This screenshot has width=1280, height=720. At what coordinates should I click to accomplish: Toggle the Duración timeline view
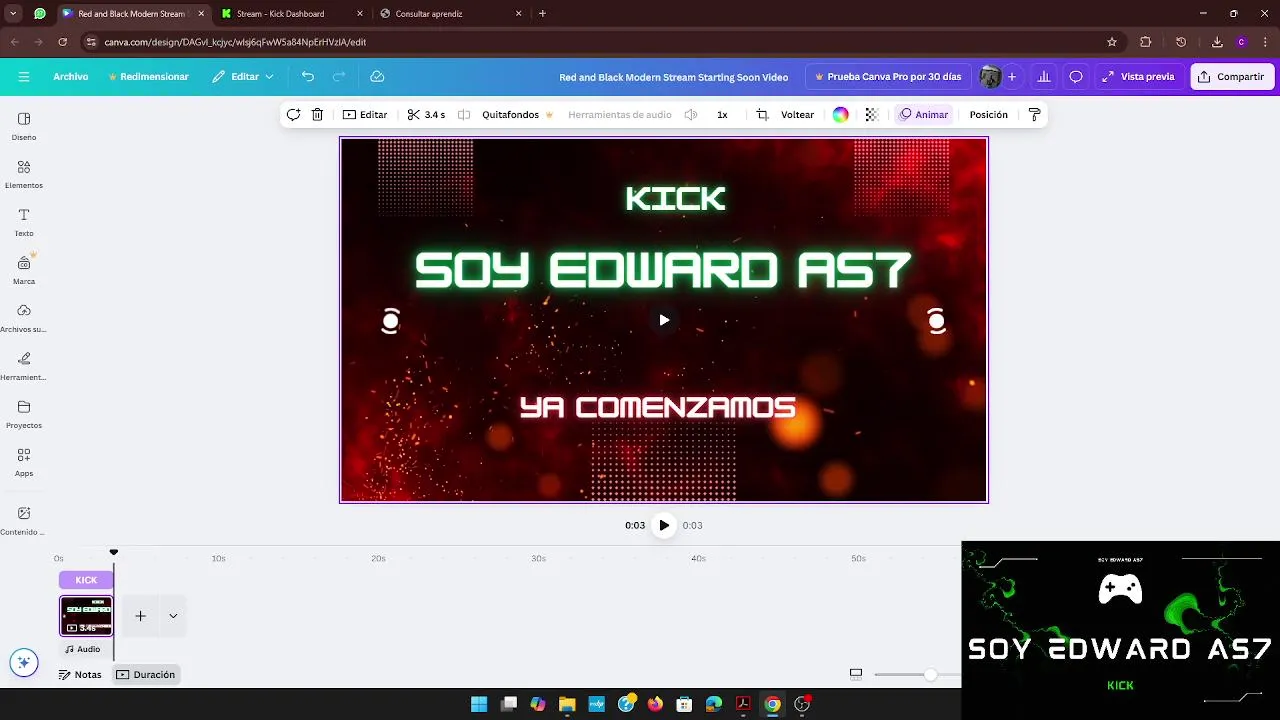[145, 675]
